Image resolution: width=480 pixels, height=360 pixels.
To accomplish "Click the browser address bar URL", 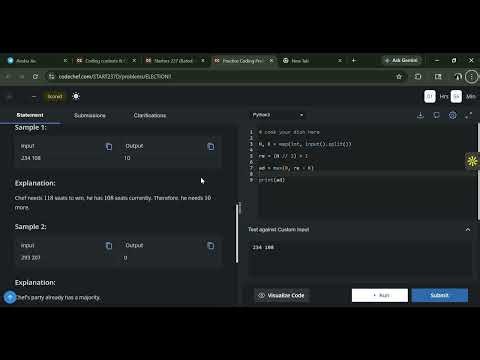I will [115, 77].
